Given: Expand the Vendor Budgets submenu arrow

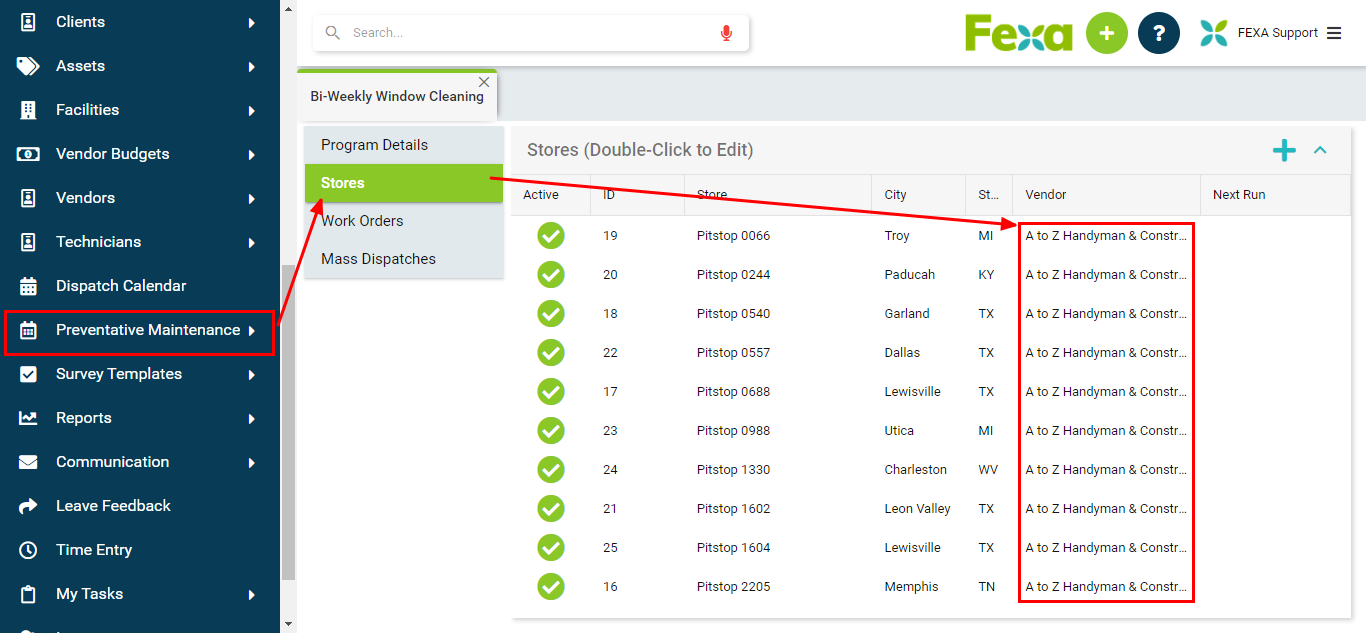Looking at the screenshot, I should point(252,154).
